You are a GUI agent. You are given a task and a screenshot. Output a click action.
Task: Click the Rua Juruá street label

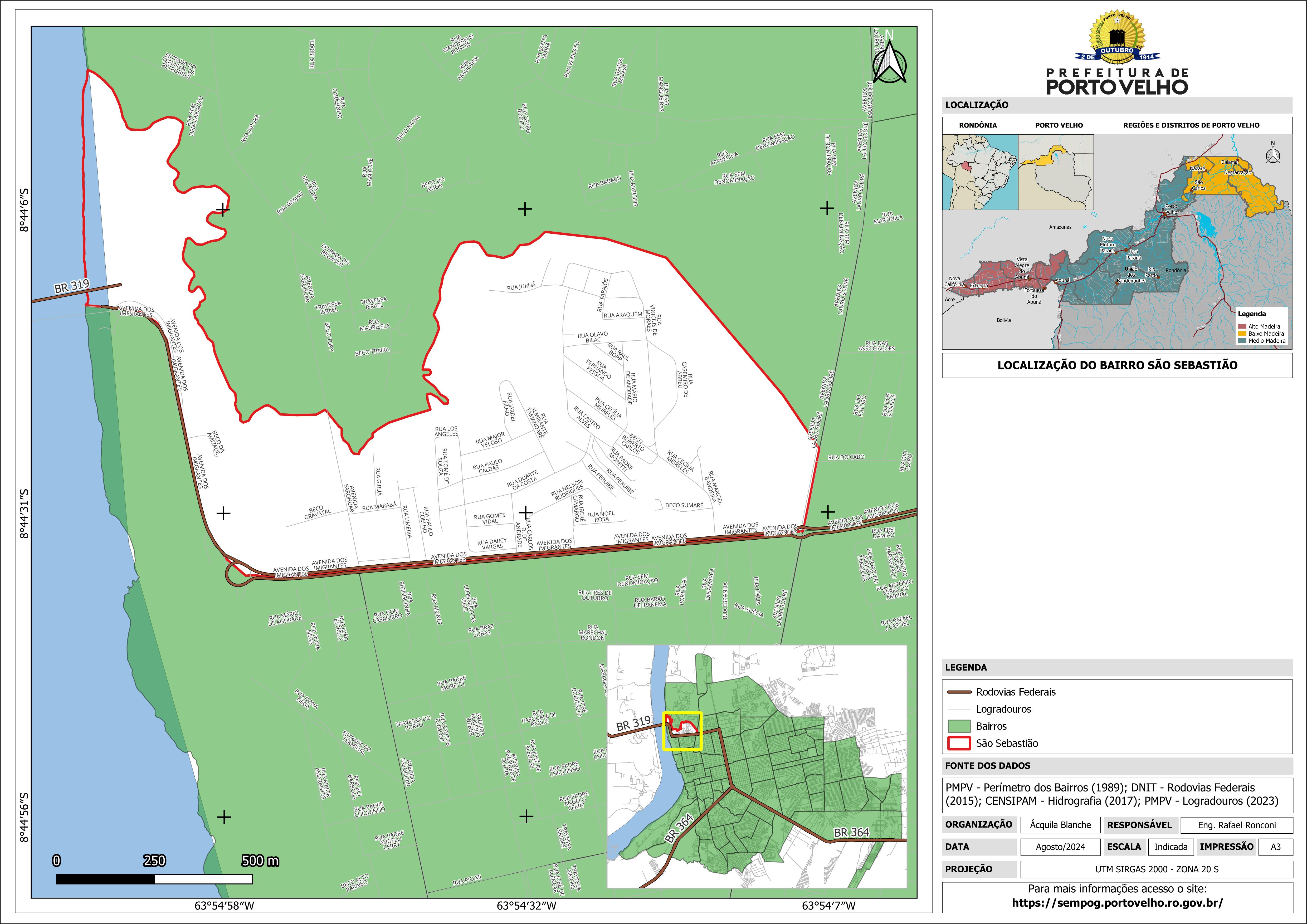[x=521, y=287]
